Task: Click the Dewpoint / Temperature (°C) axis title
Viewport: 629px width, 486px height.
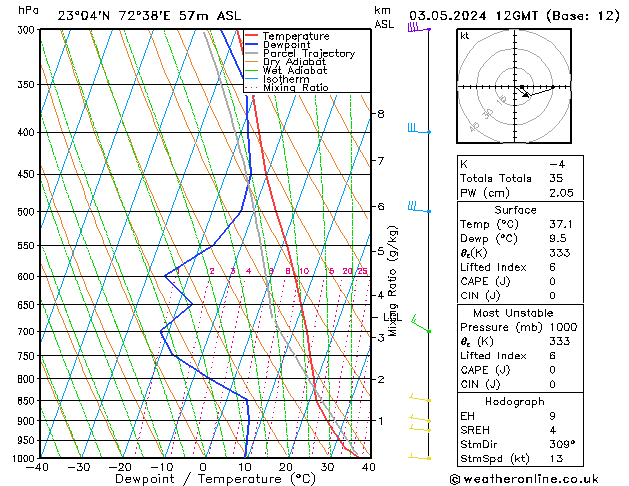Action: [x=215, y=479]
